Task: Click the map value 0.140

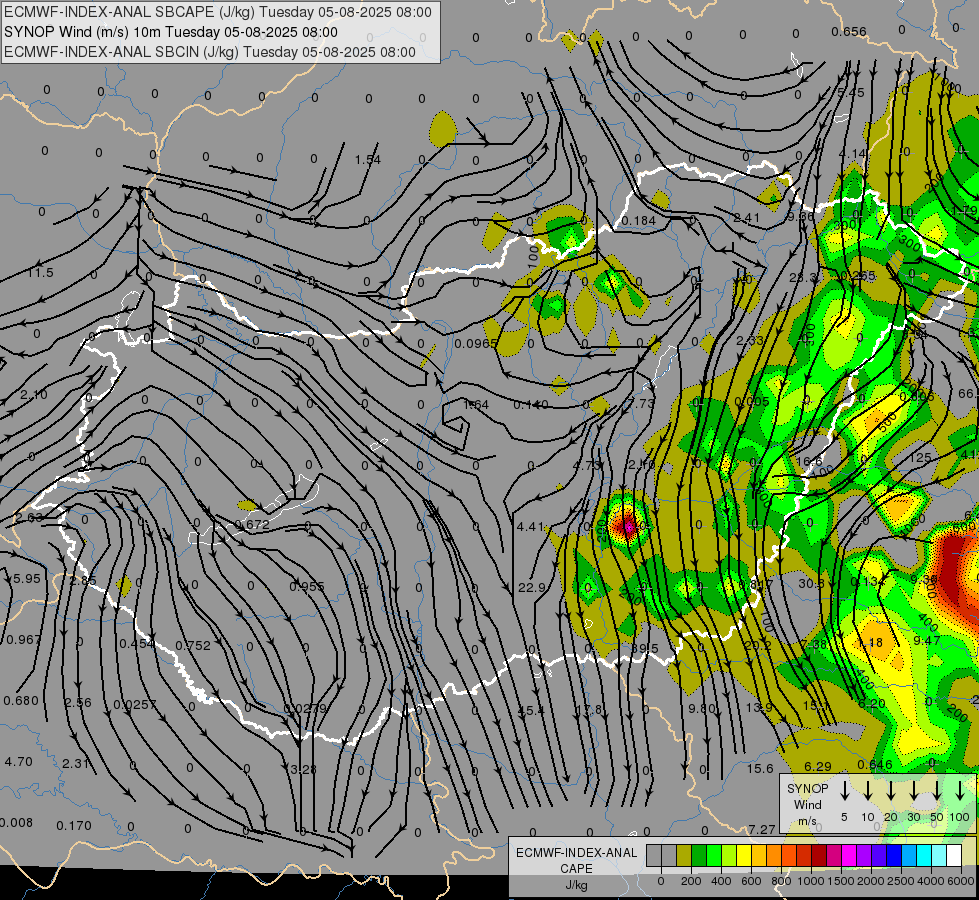Action: (531, 404)
